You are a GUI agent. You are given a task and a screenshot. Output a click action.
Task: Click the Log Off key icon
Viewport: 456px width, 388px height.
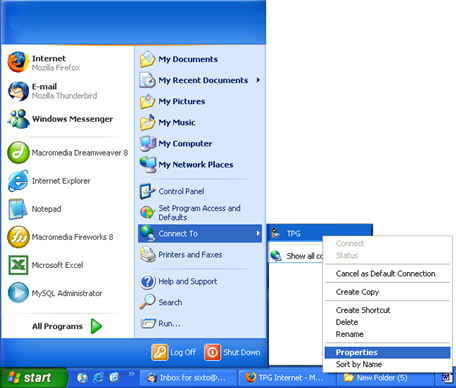coord(160,352)
